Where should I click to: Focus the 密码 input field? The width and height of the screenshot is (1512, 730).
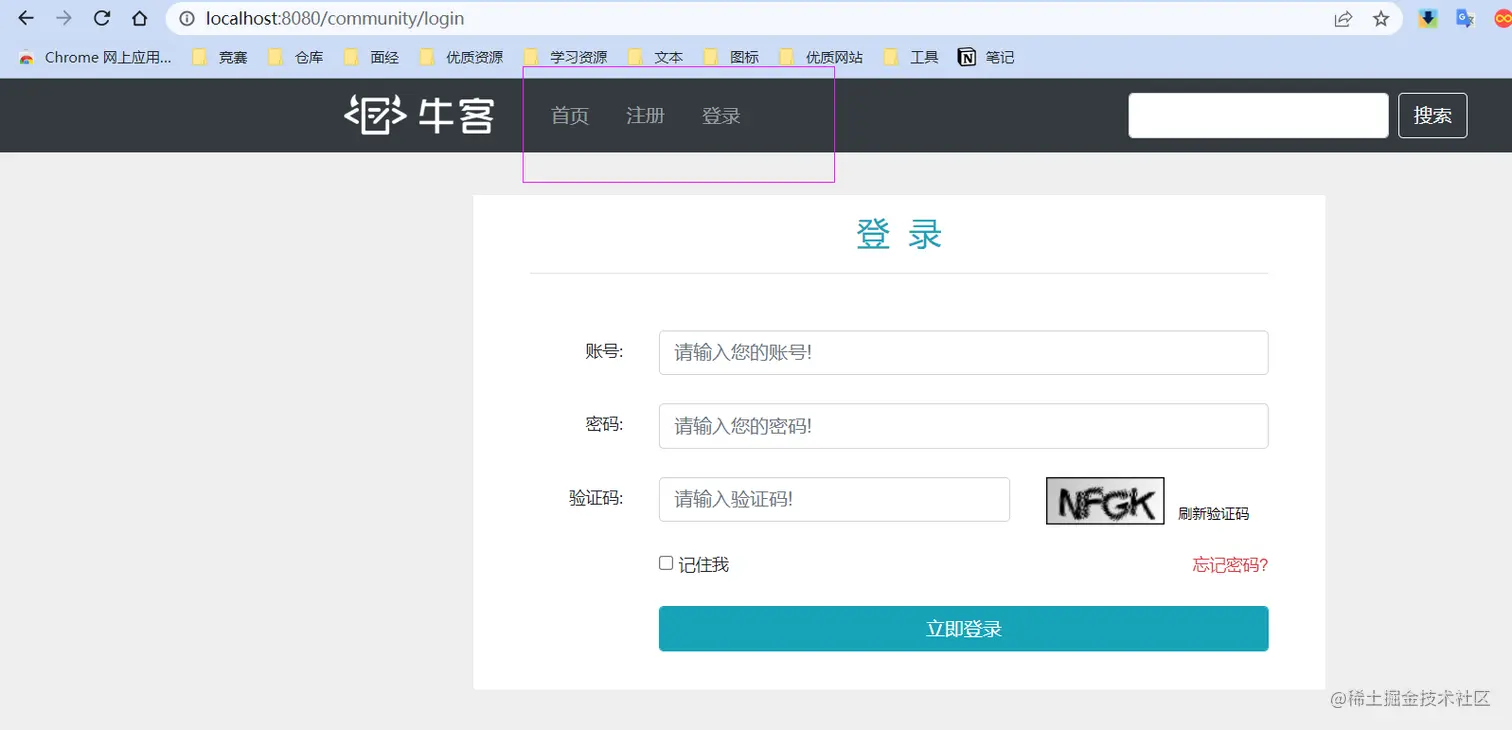click(963, 426)
